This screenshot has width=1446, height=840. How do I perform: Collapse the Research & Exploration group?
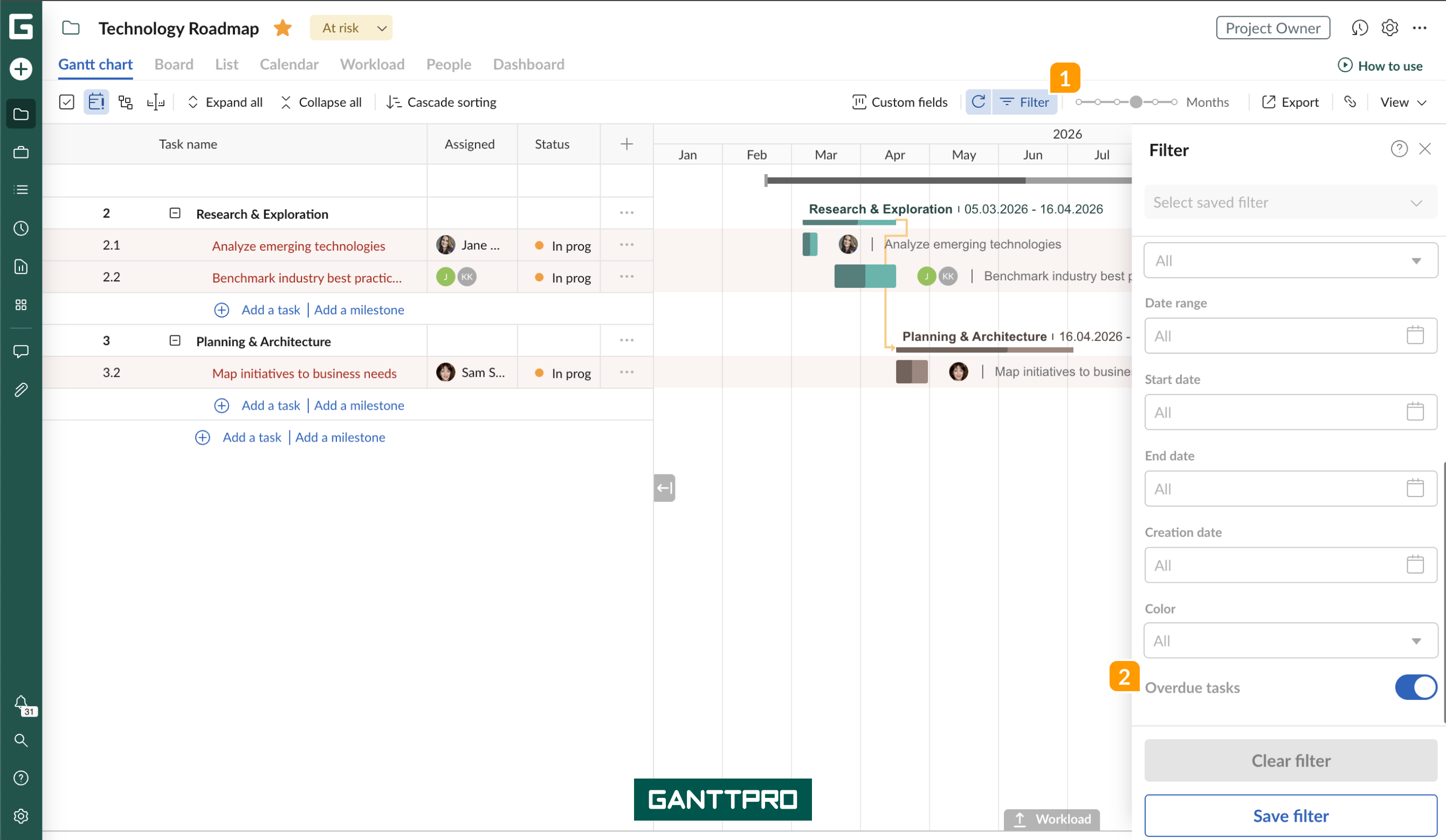coord(175,214)
